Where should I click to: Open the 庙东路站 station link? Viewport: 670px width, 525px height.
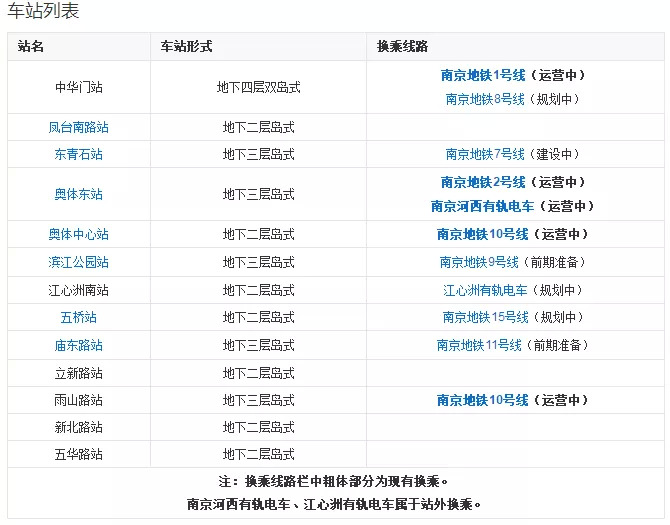79,345
